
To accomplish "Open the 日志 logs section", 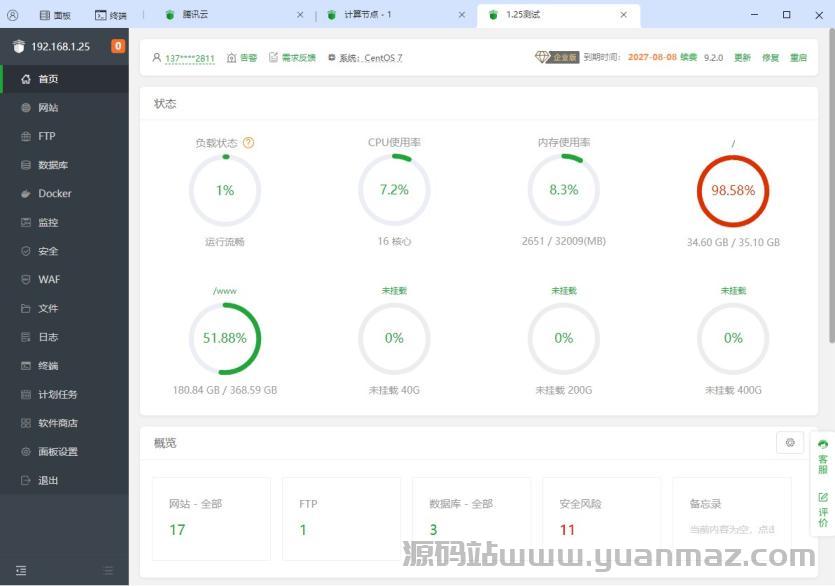I will click(64, 337).
